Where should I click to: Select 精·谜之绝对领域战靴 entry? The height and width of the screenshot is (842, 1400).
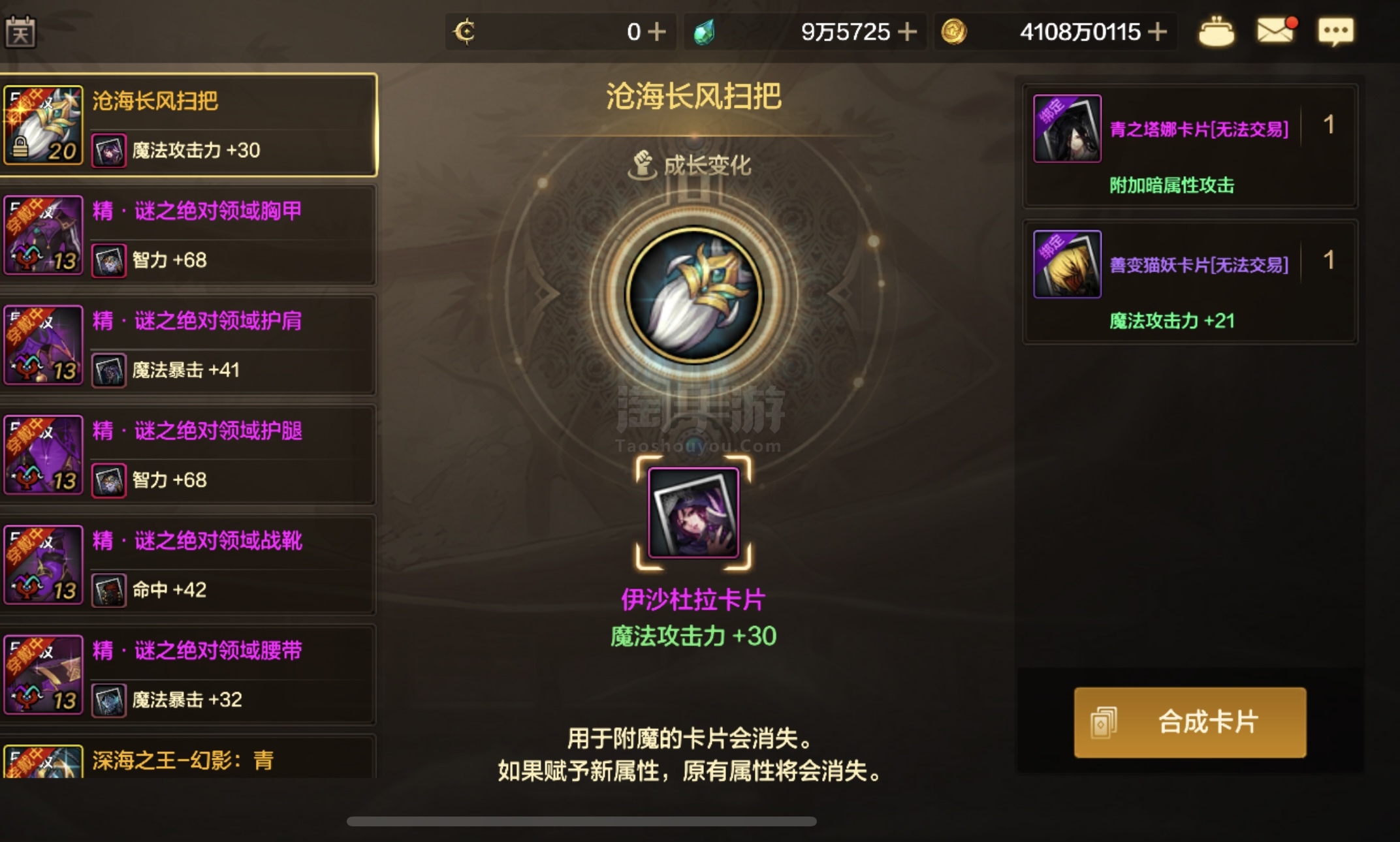[x=188, y=565]
